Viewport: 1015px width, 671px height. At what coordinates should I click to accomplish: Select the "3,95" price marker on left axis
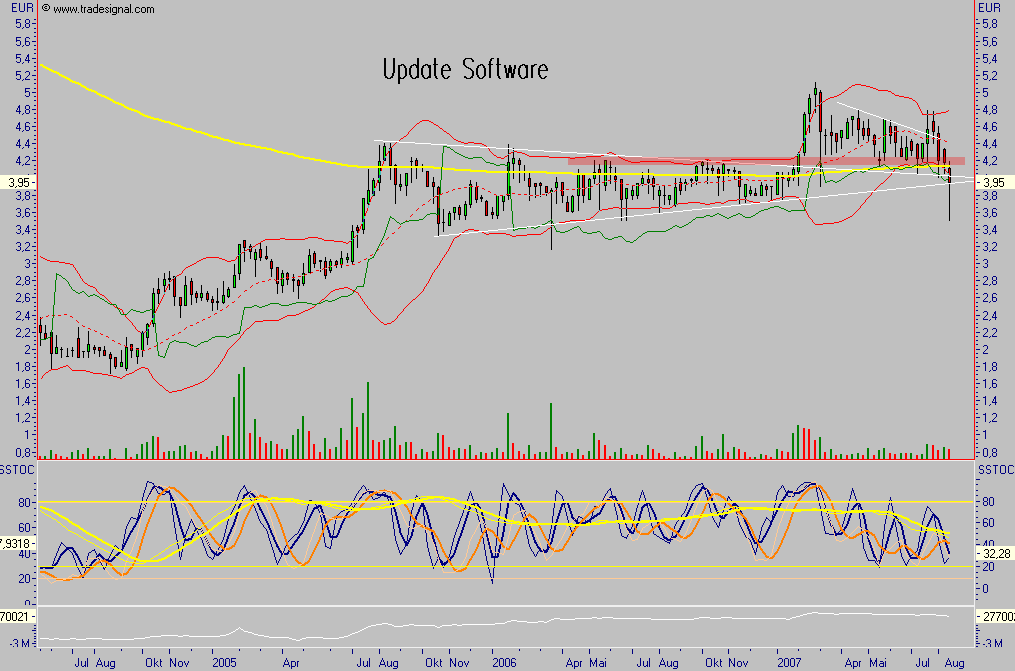[17, 183]
